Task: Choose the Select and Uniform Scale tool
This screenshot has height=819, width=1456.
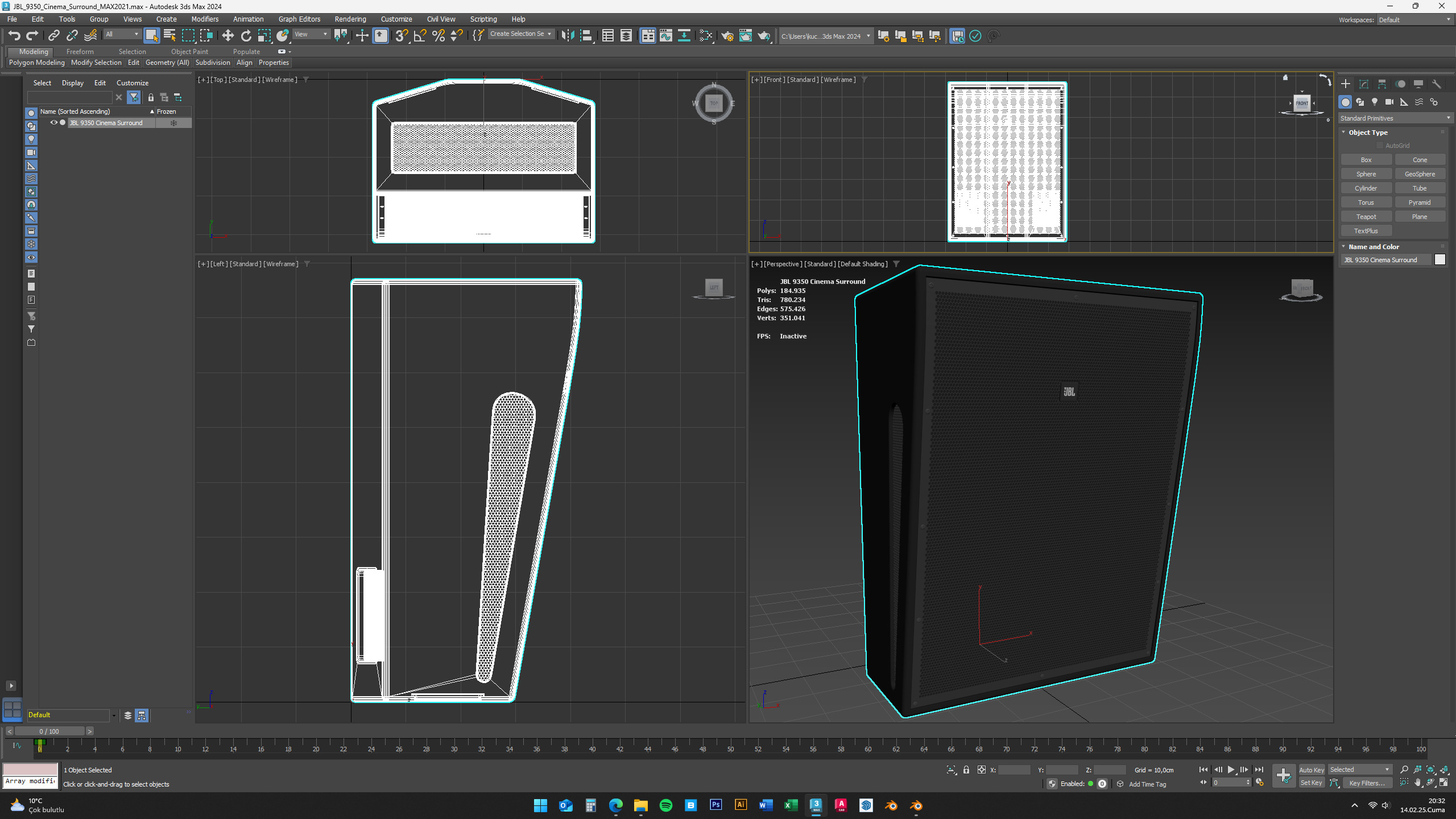Action: coord(264,36)
